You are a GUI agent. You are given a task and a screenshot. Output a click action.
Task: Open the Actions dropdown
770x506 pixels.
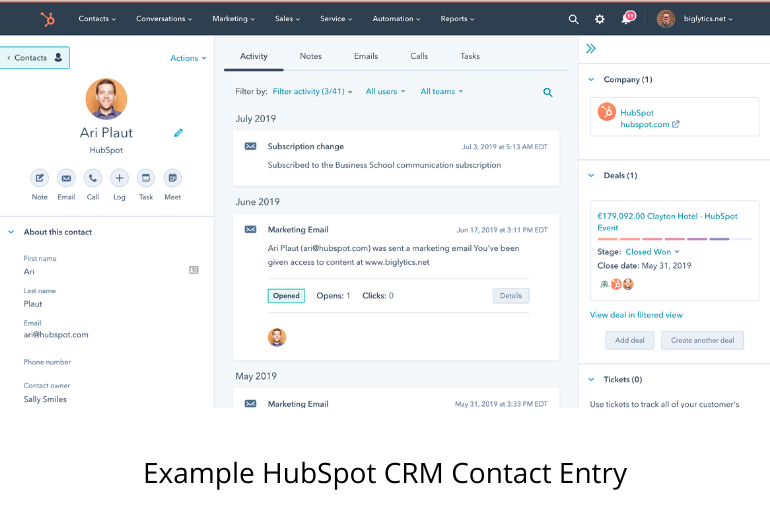tap(188, 58)
